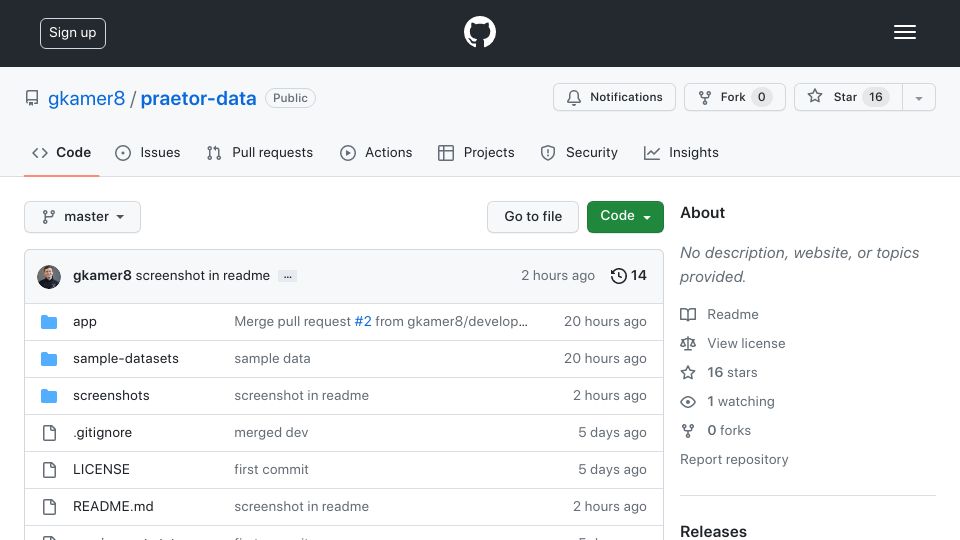960x540 pixels.
Task: Open the gkamer8 owner link
Action: pos(86,98)
